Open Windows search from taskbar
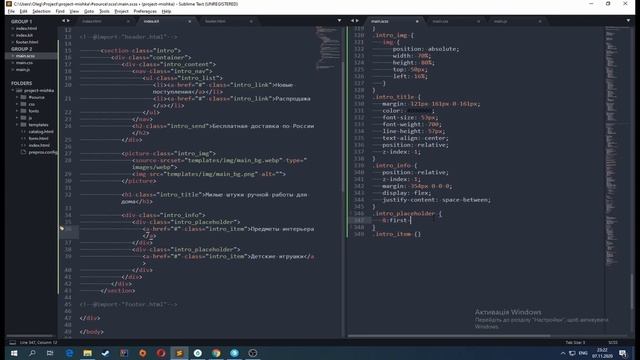The width and height of the screenshot is (640, 360). 32,353
